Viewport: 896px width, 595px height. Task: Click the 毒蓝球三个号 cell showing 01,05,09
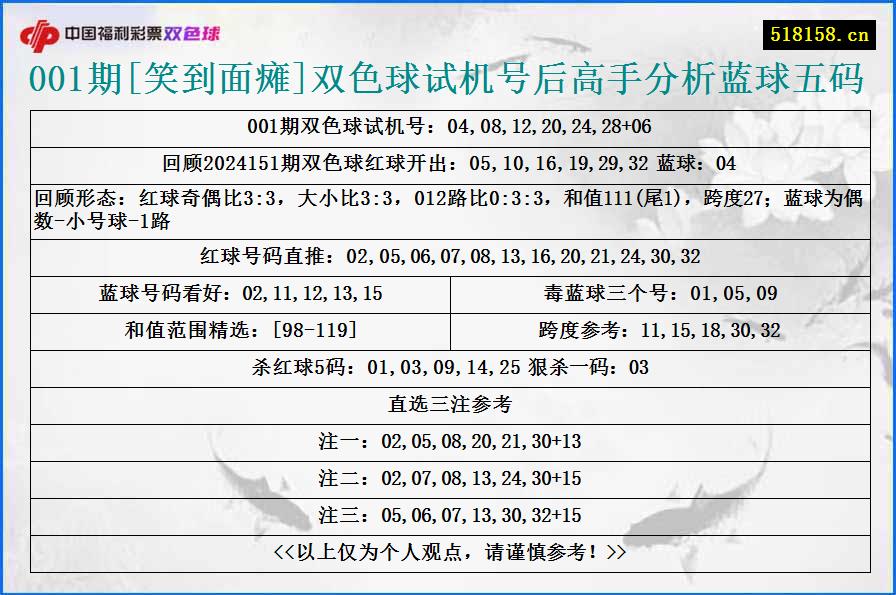(x=660, y=293)
